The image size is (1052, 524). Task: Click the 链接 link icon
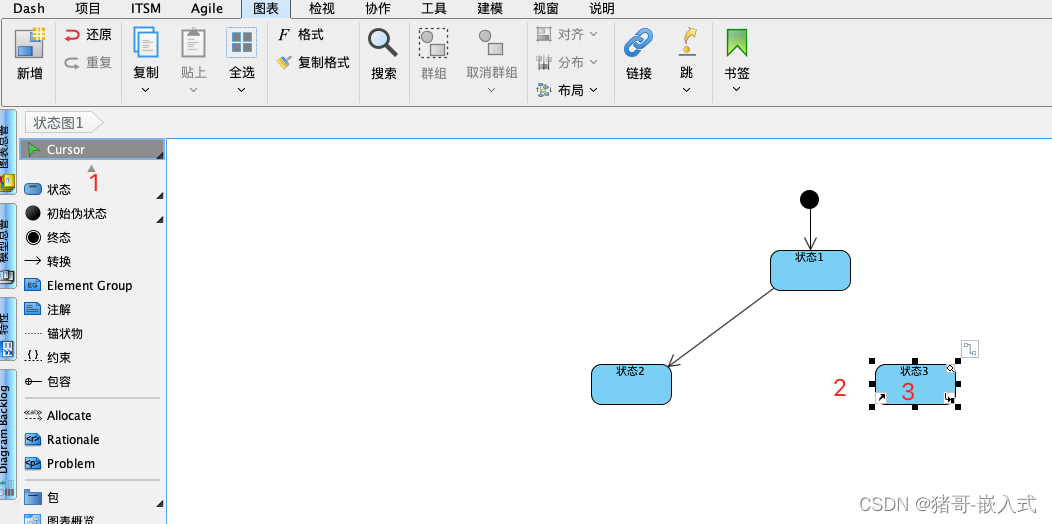pos(639,43)
